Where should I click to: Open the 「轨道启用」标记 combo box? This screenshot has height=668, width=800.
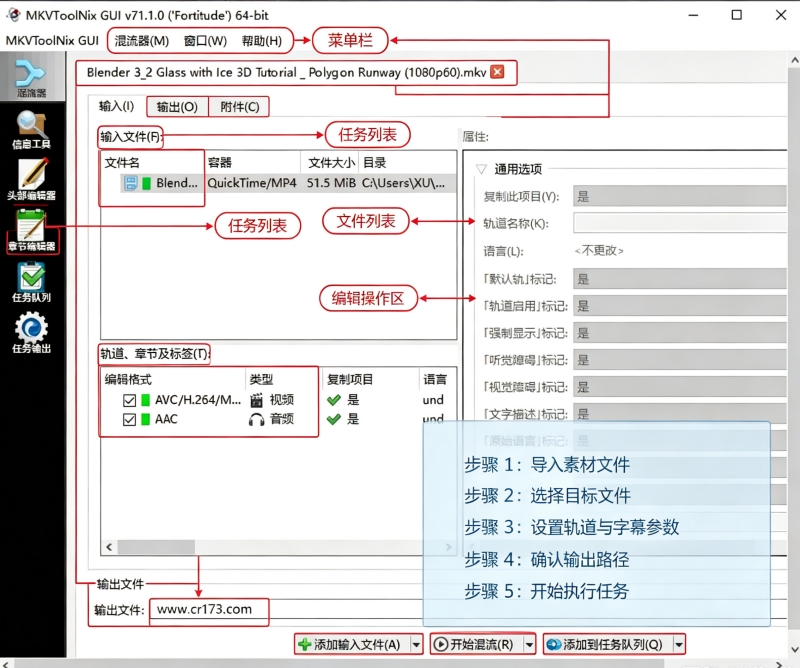pyautogui.click(x=680, y=306)
